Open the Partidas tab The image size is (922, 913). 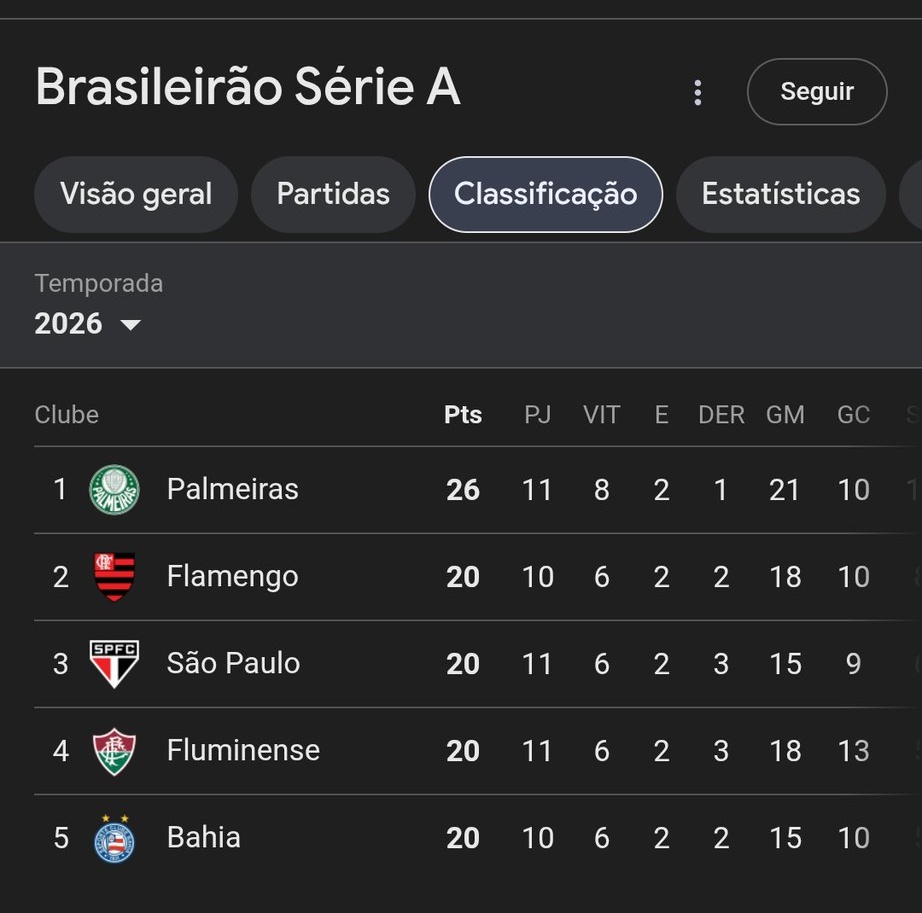[x=333, y=194]
